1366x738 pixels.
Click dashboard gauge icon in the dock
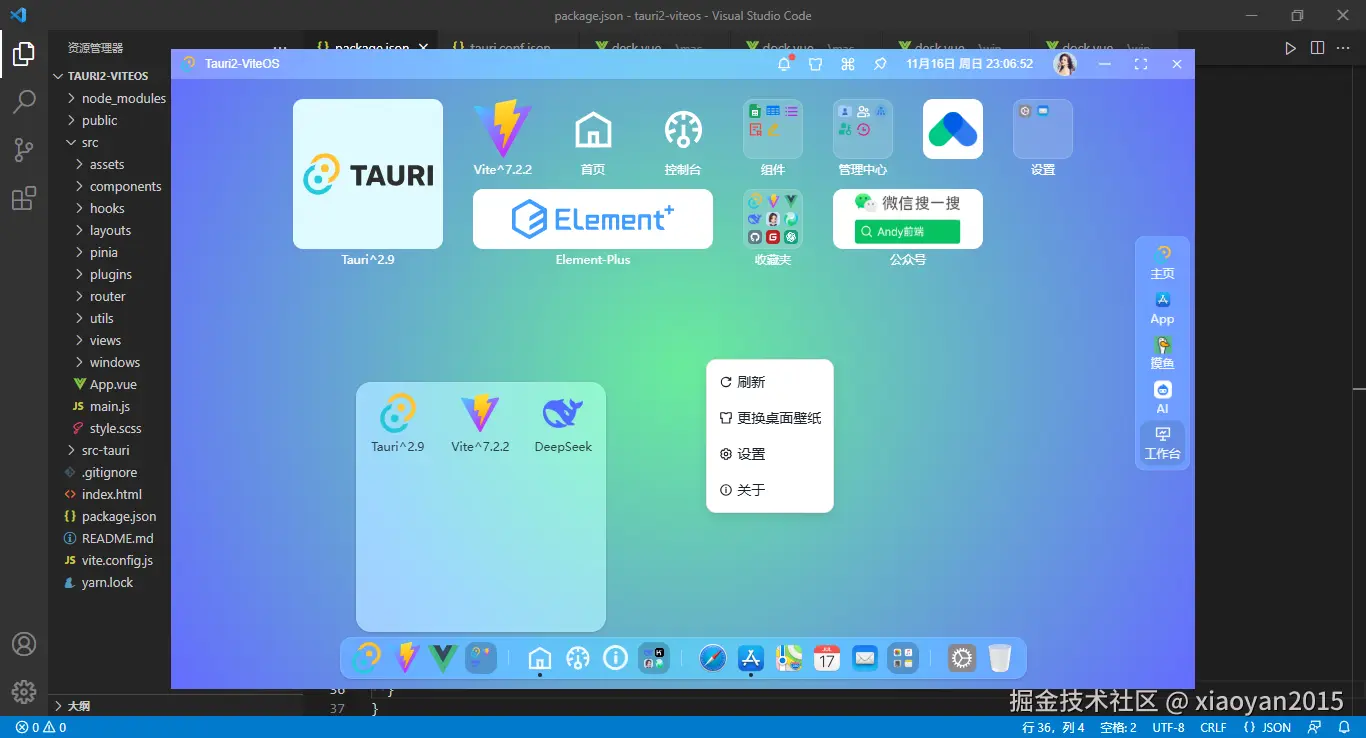click(x=578, y=658)
